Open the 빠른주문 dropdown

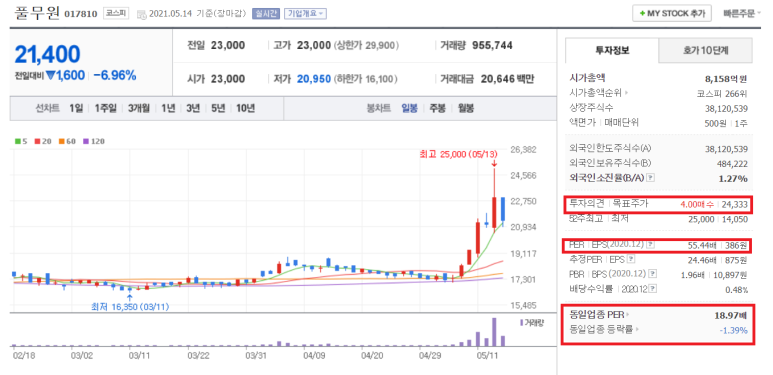[x=741, y=13]
